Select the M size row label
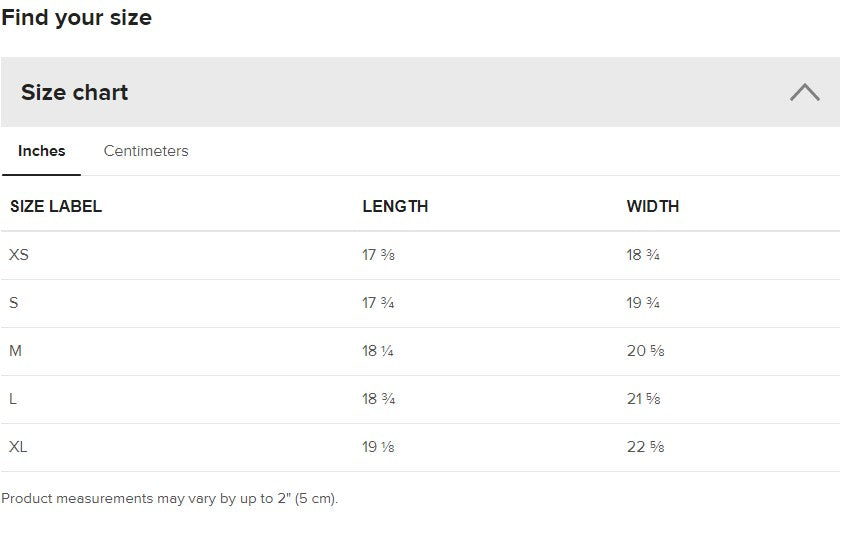Viewport: 857px width, 541px height. [x=16, y=351]
